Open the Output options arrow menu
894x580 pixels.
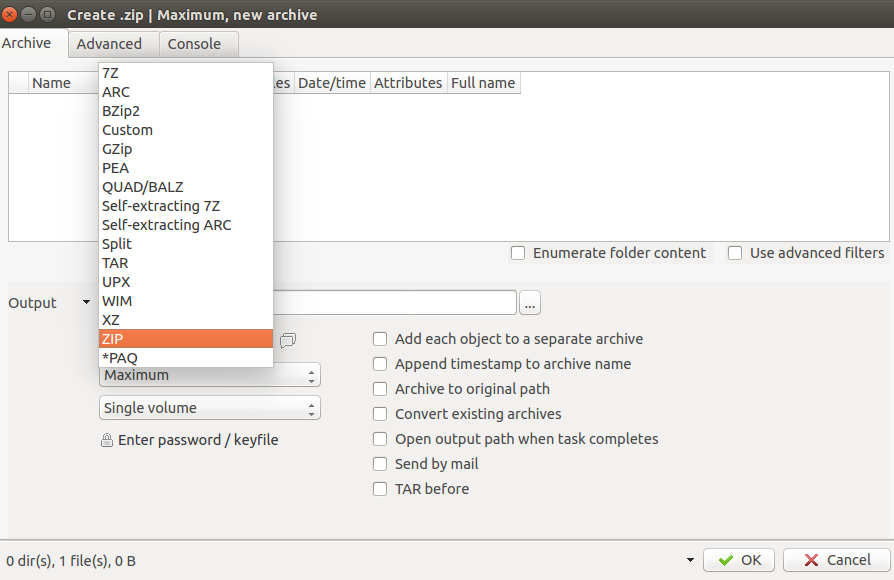(x=86, y=302)
